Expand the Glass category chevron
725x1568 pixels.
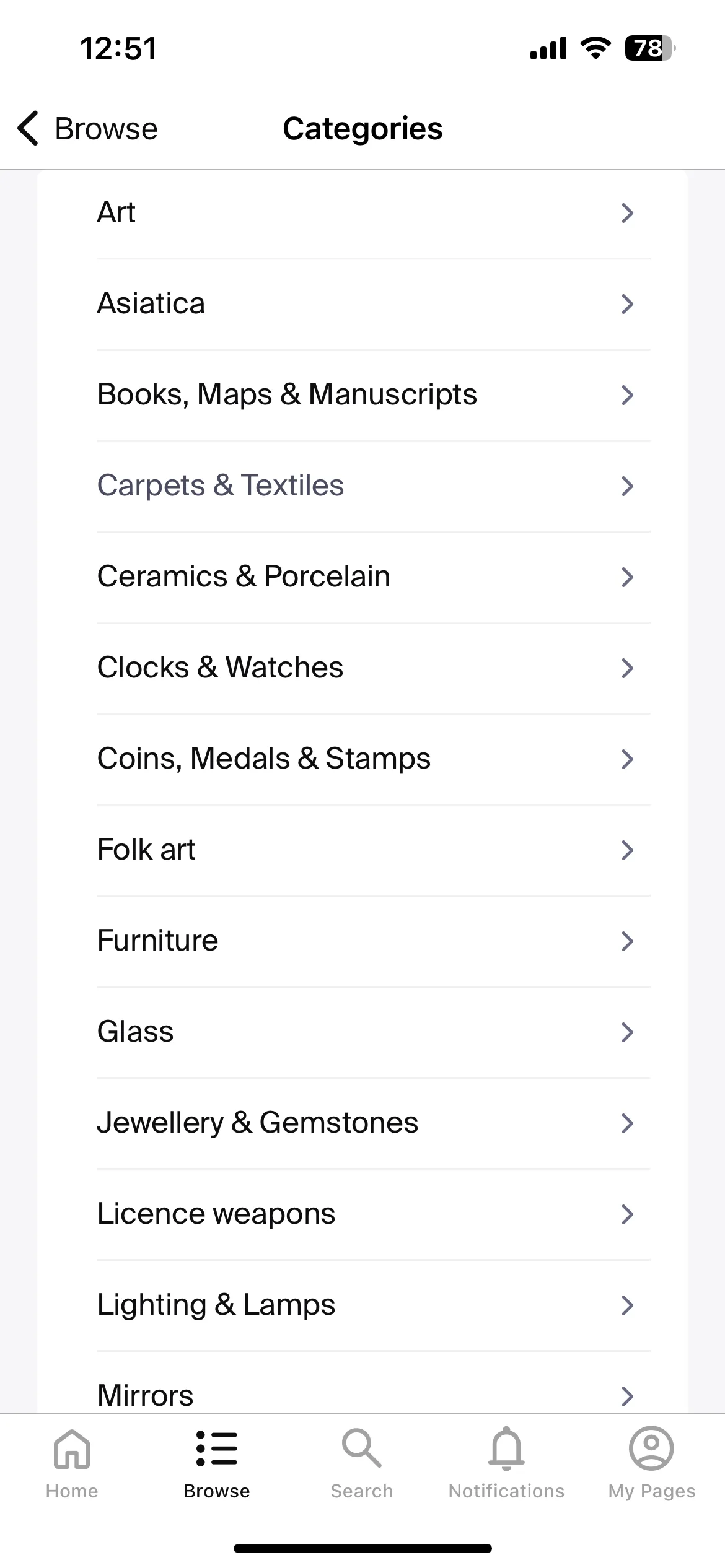[x=627, y=1032]
